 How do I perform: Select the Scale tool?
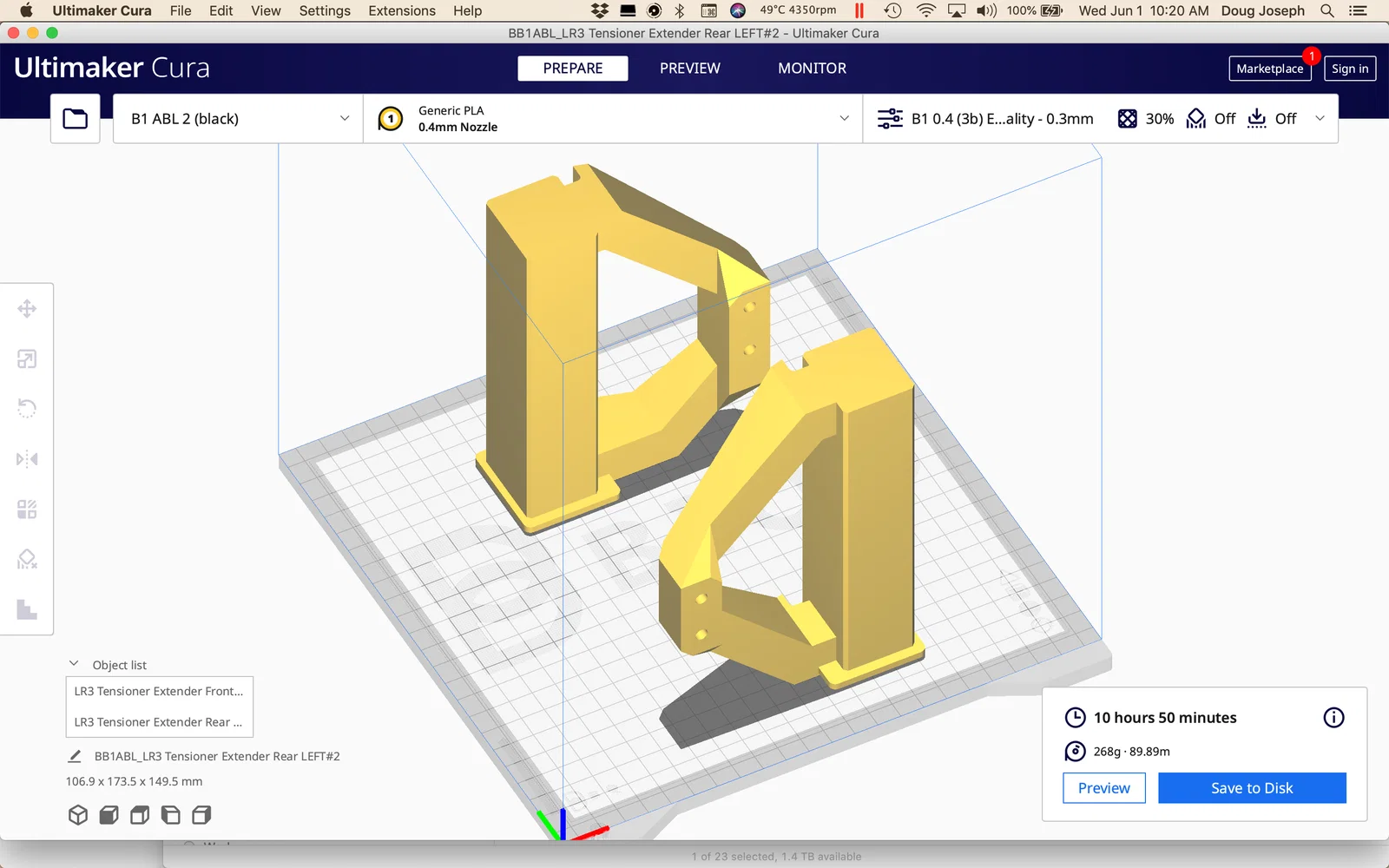[27, 358]
